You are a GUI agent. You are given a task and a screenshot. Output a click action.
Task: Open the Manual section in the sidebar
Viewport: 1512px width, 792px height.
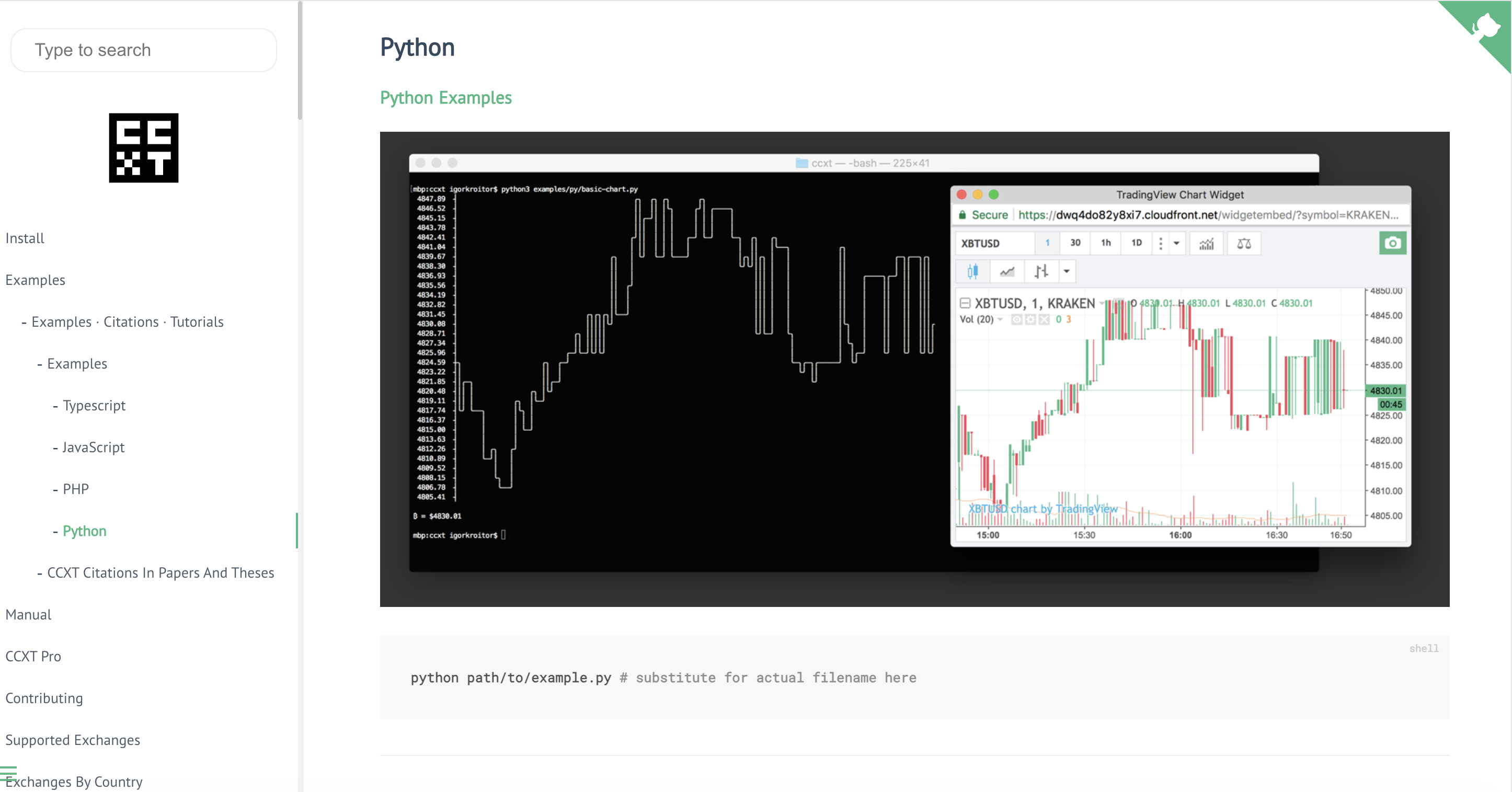pyautogui.click(x=28, y=614)
